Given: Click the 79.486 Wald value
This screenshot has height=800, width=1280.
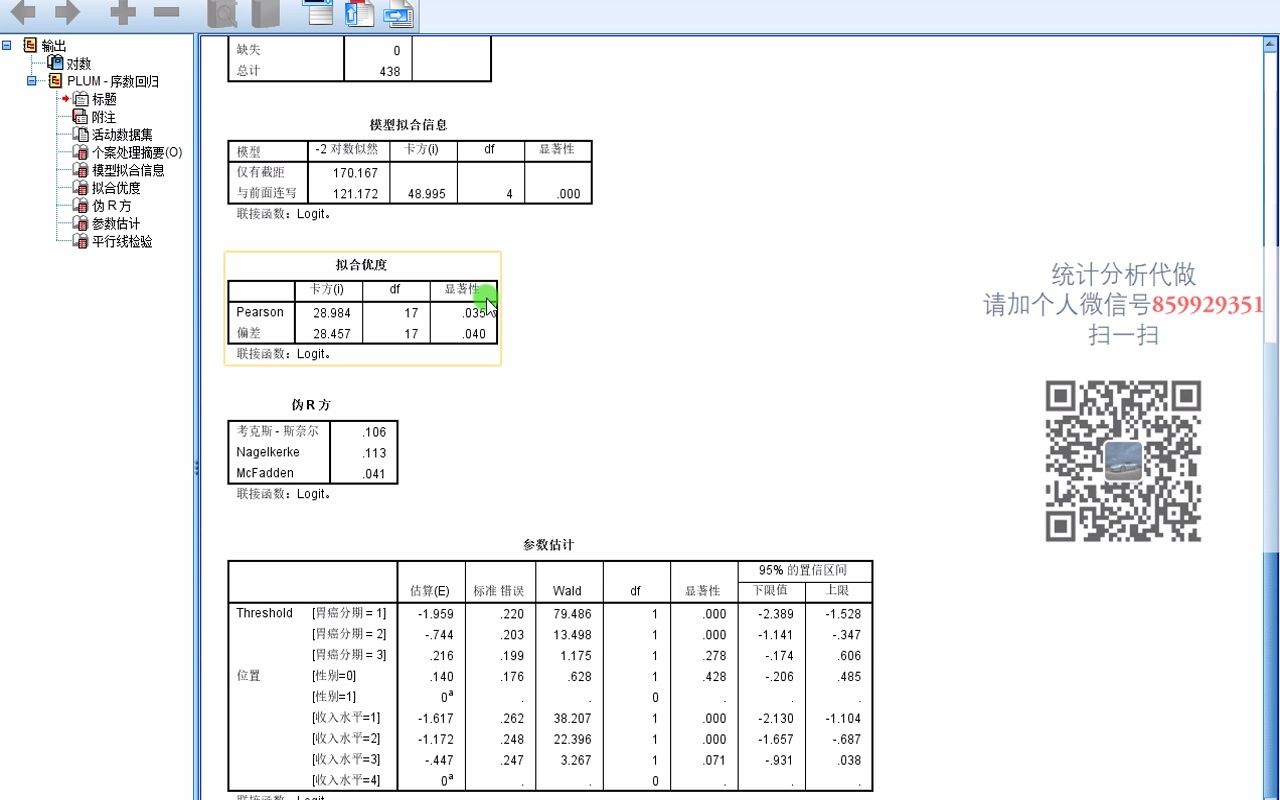Looking at the screenshot, I should click(572, 614).
